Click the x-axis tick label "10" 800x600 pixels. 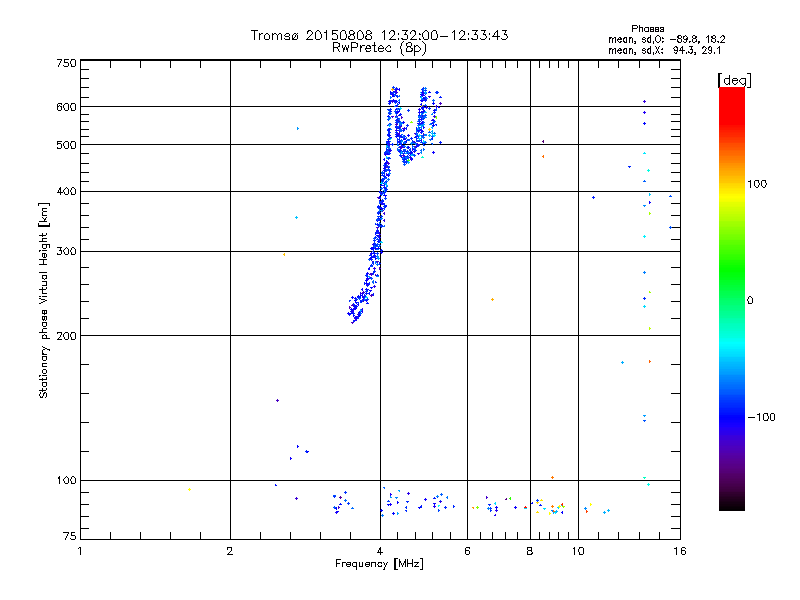point(578,551)
